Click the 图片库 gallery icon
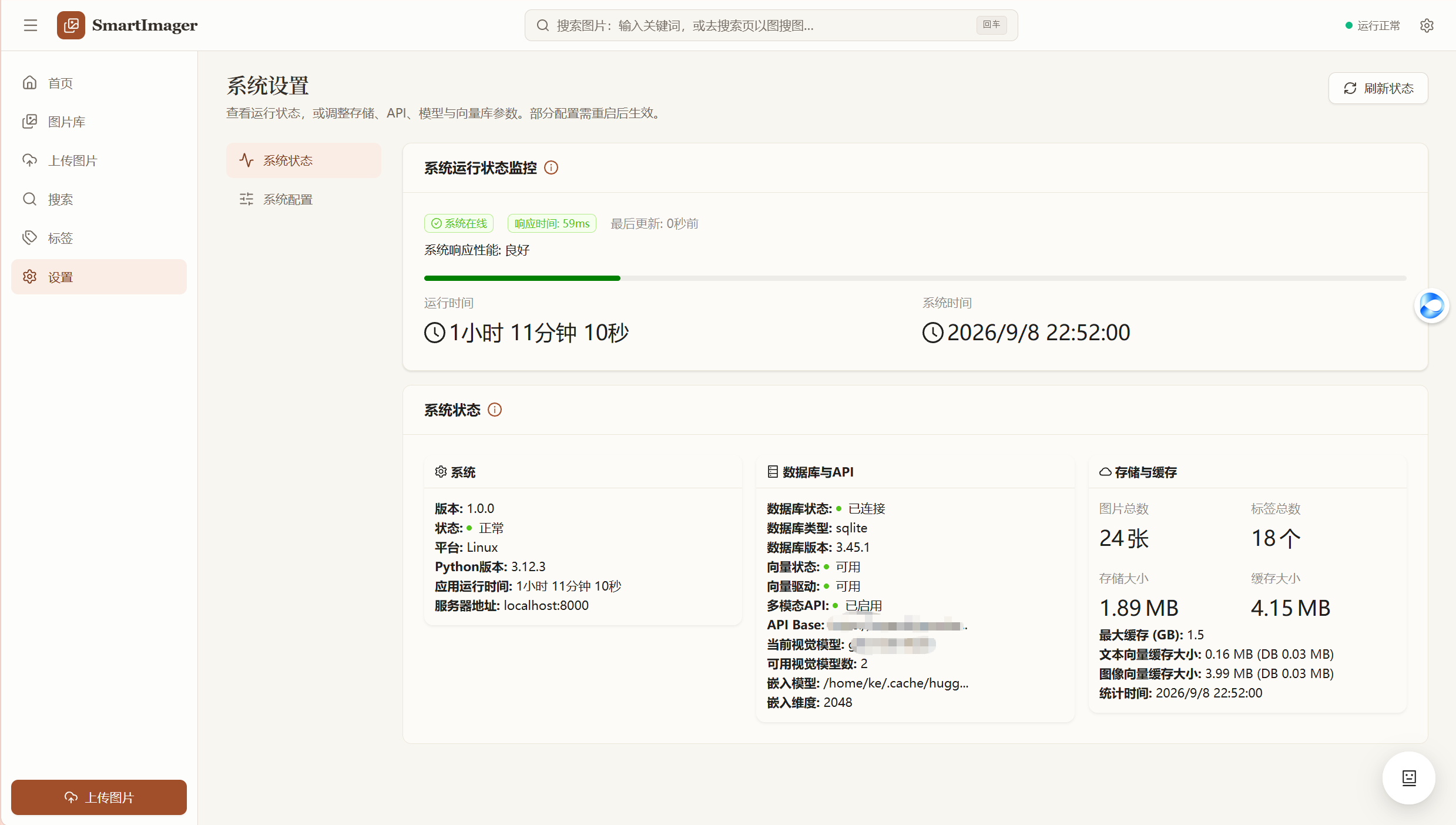The width and height of the screenshot is (1456, 825). tap(30, 121)
